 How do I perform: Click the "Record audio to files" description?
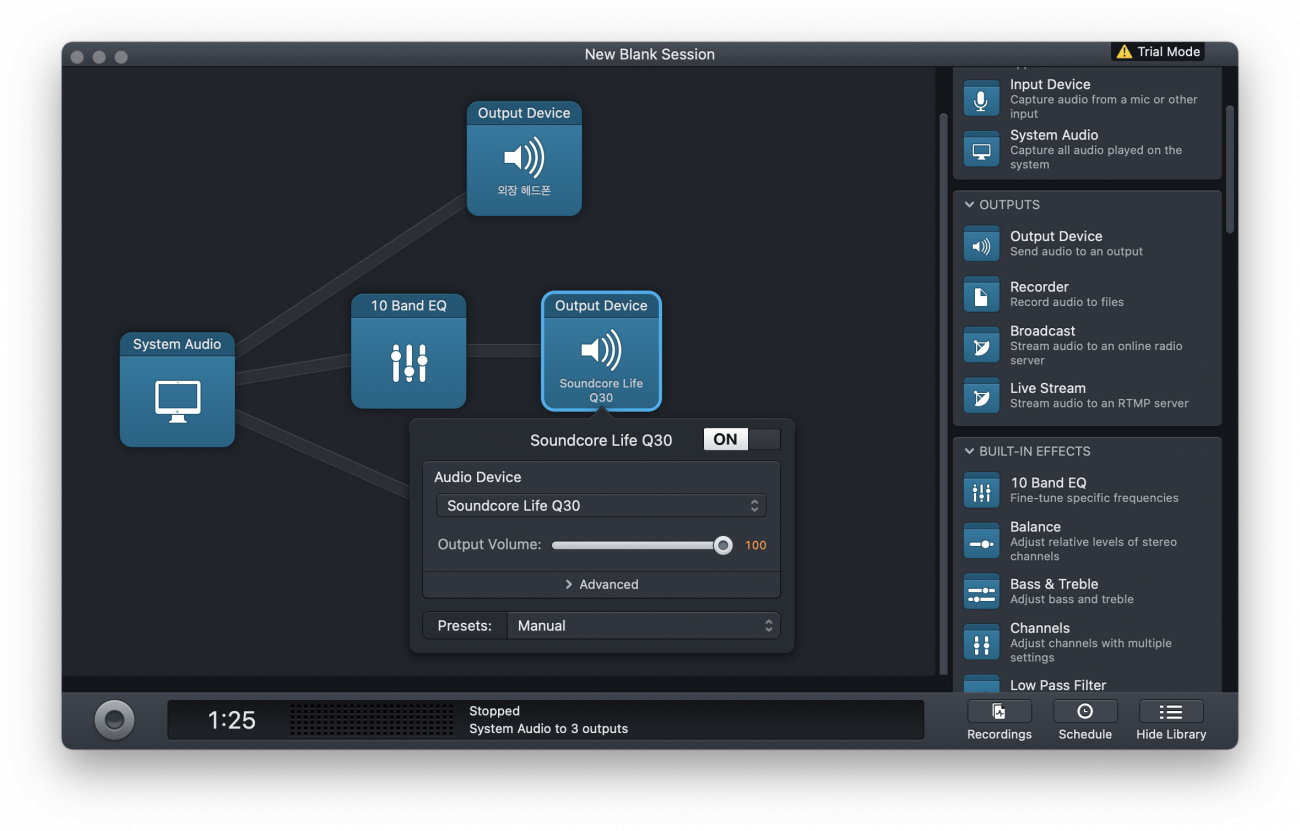coord(1067,302)
